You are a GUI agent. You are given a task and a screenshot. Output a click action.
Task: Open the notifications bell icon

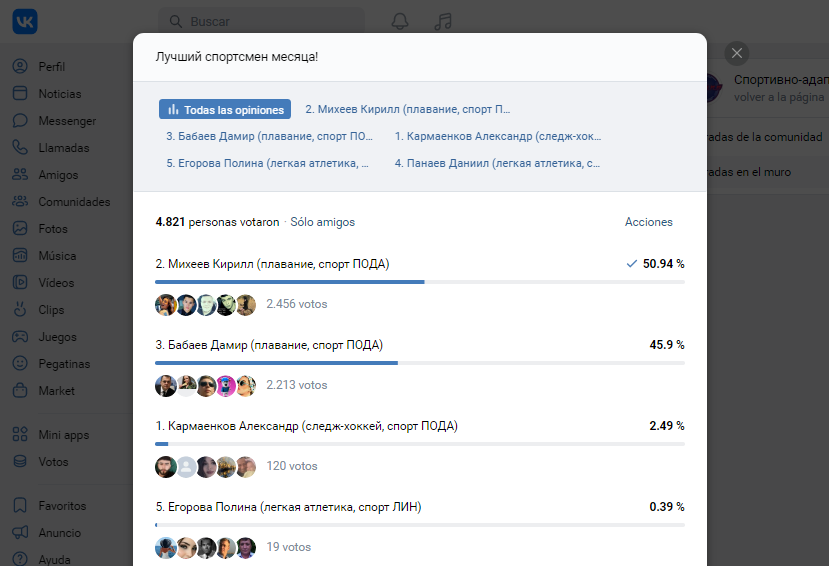click(400, 21)
